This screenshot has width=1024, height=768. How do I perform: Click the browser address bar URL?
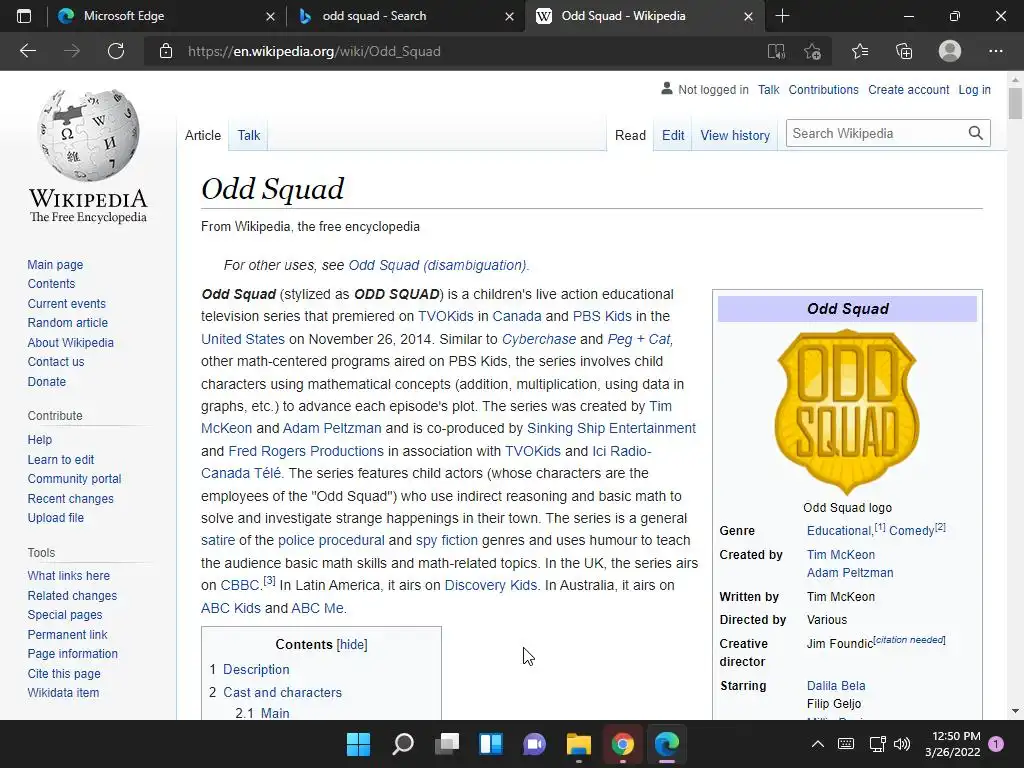314,51
